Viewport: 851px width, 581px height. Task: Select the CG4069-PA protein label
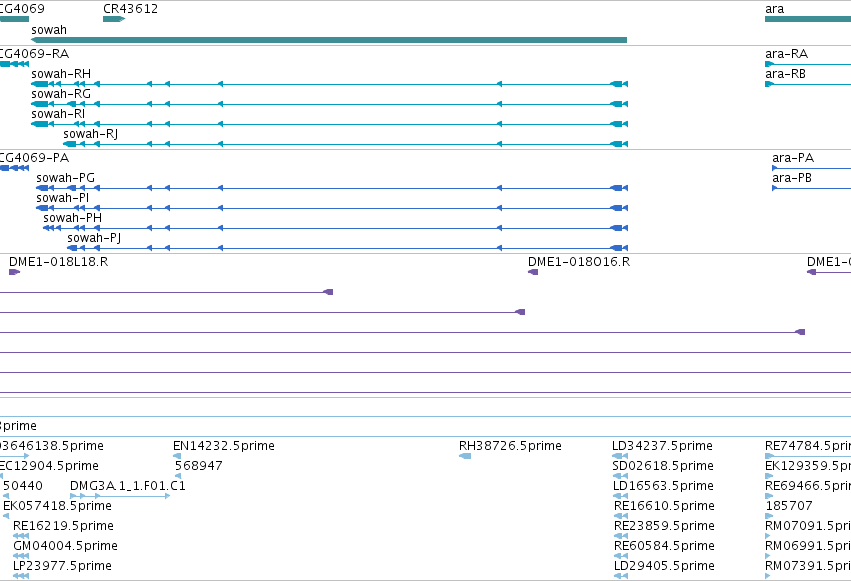pyautogui.click(x=34, y=158)
